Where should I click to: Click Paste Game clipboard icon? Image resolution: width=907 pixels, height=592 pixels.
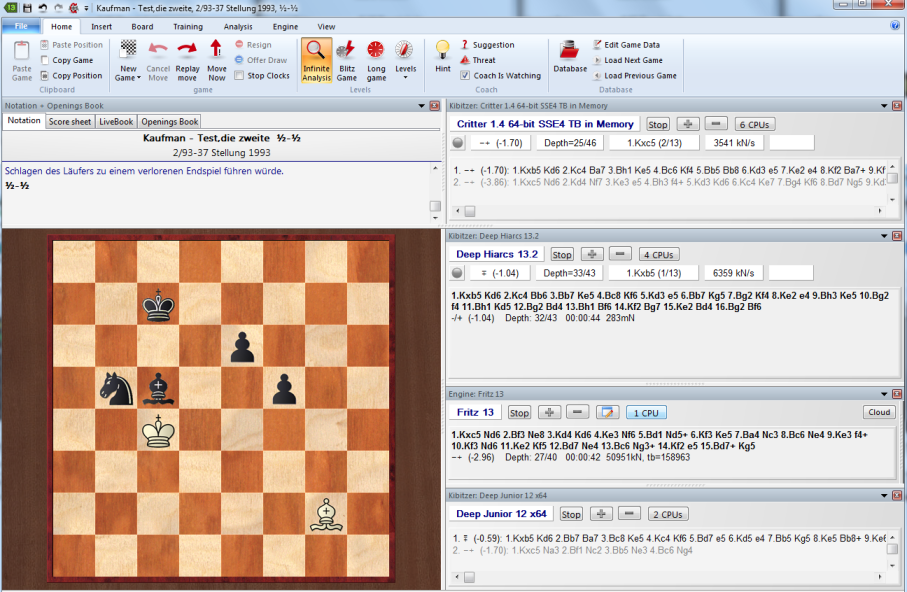pos(22,59)
